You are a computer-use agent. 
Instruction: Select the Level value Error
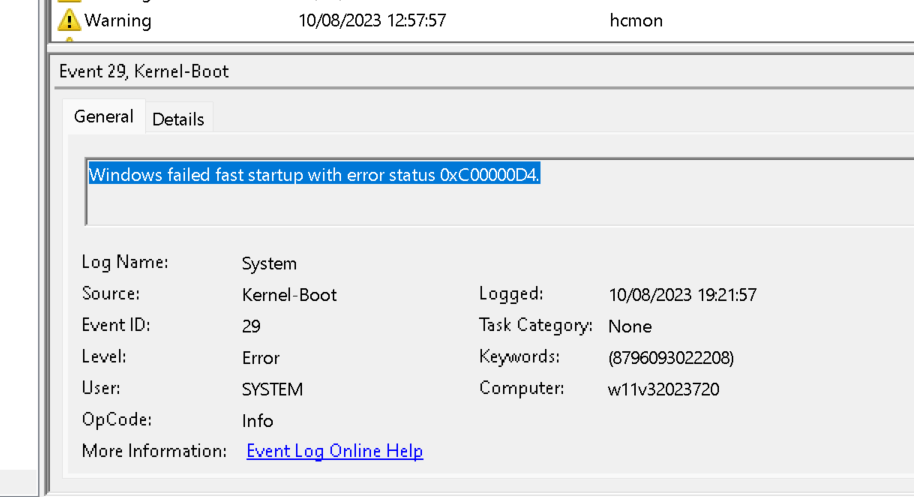coord(261,358)
